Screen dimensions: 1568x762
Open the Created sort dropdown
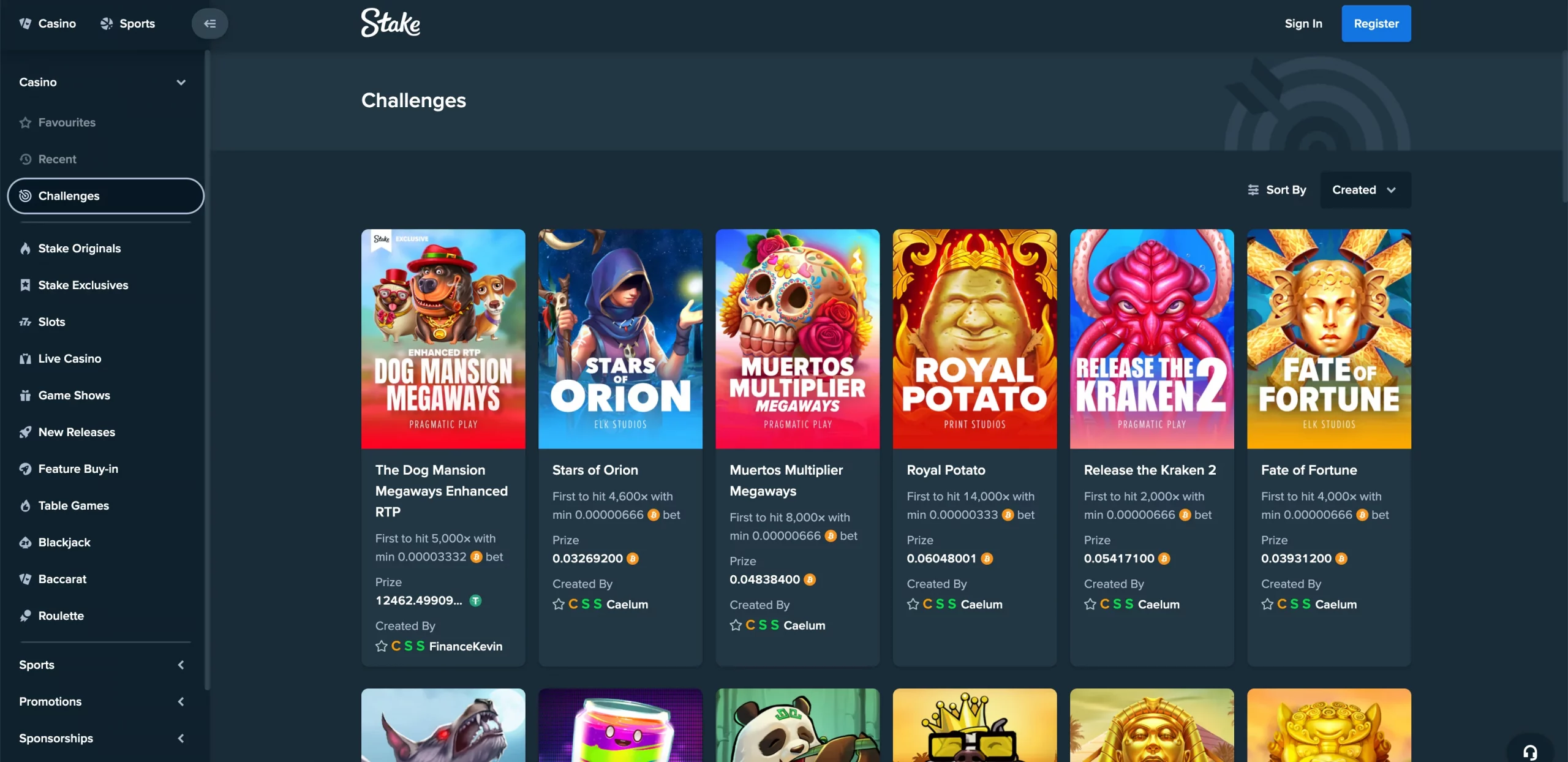pos(1365,190)
